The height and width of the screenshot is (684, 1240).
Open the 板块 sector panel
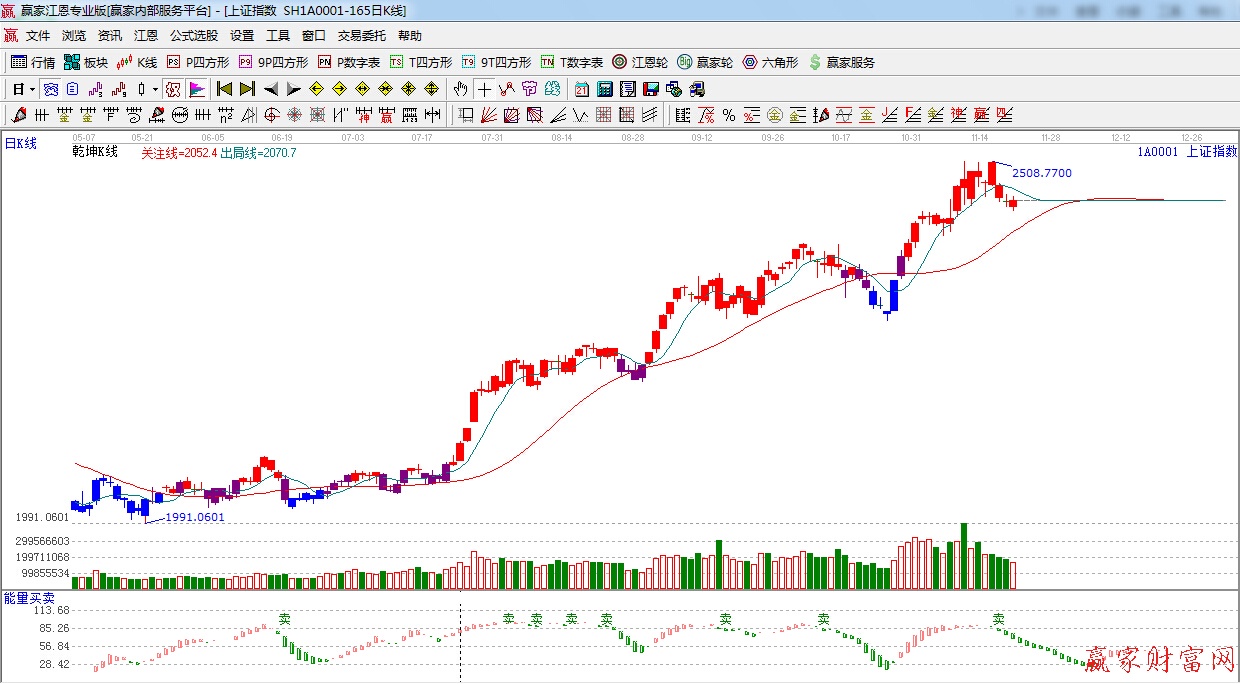point(86,62)
